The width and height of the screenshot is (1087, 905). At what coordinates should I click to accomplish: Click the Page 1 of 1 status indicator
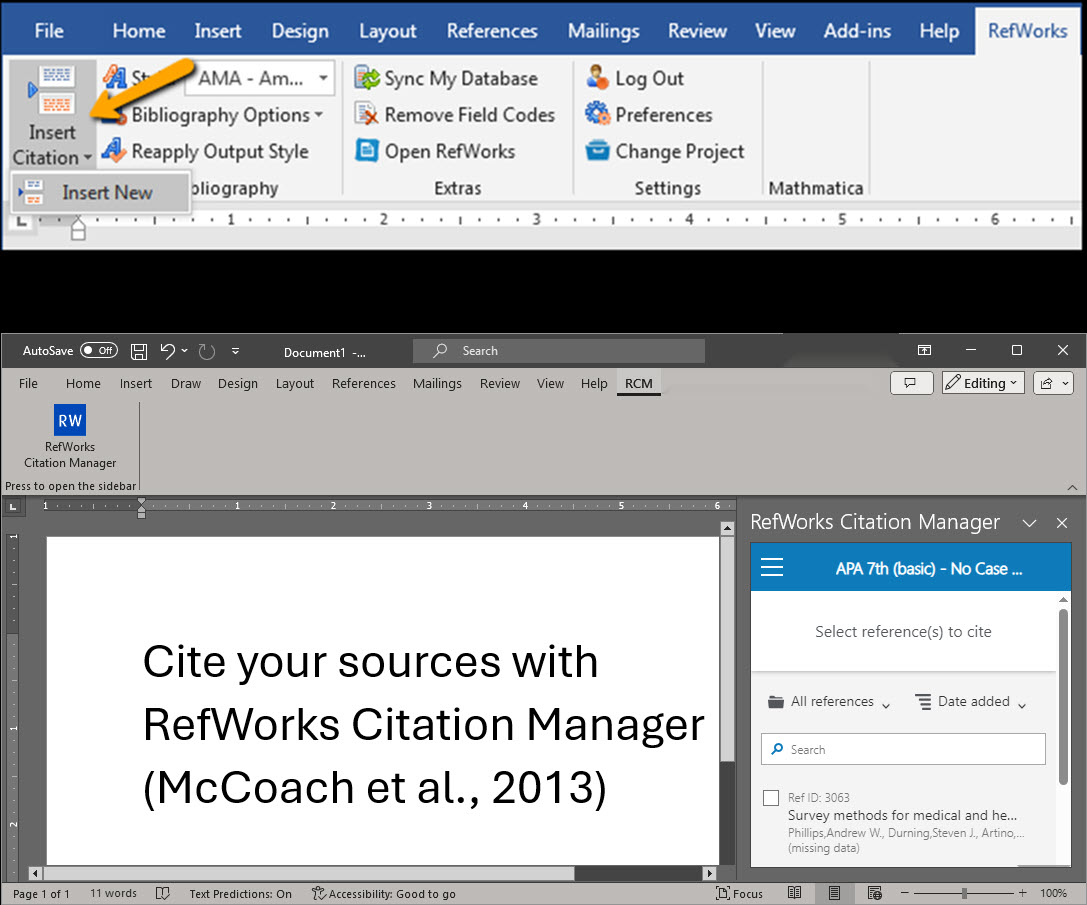(x=42, y=894)
